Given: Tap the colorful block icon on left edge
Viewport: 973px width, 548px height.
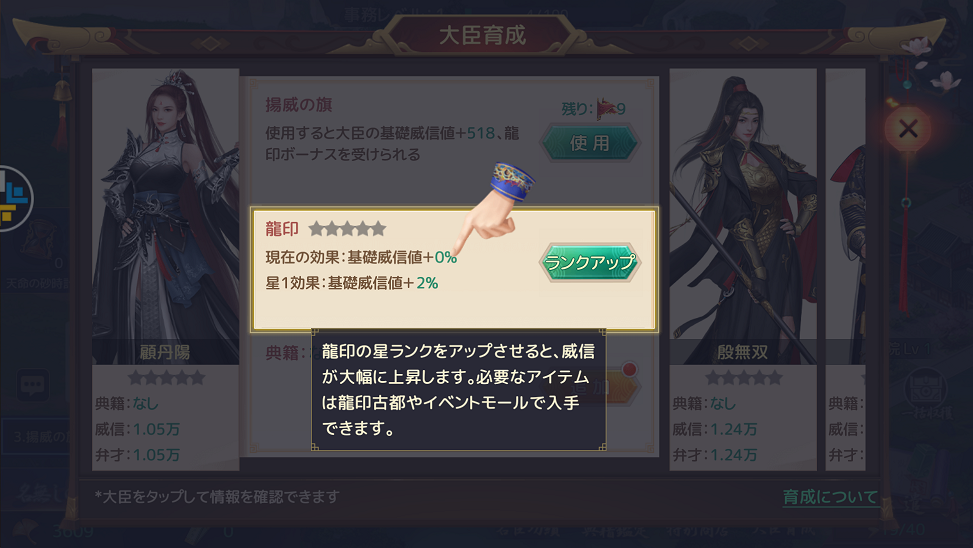Looking at the screenshot, I should pyautogui.click(x=14, y=199).
